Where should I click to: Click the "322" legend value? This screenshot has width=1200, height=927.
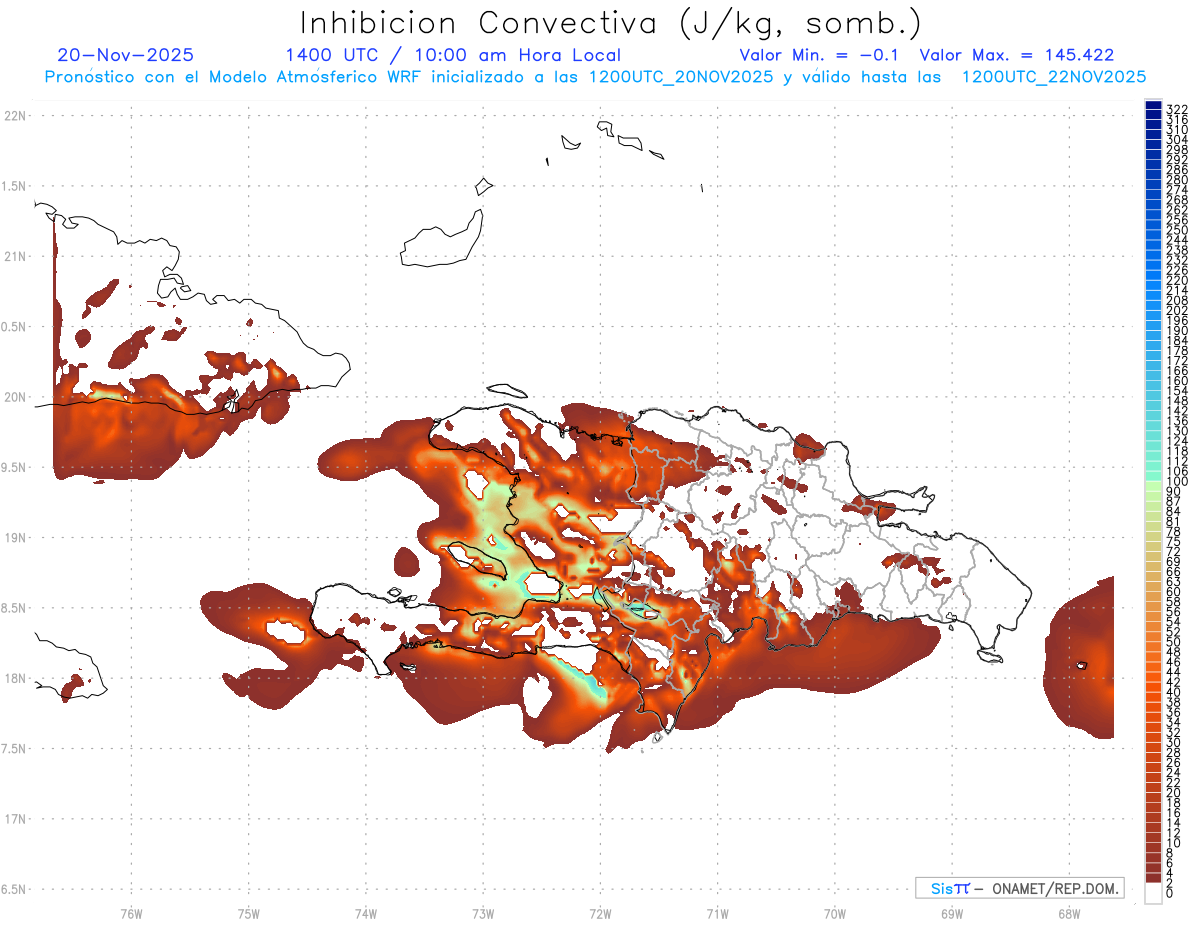coord(1176,109)
